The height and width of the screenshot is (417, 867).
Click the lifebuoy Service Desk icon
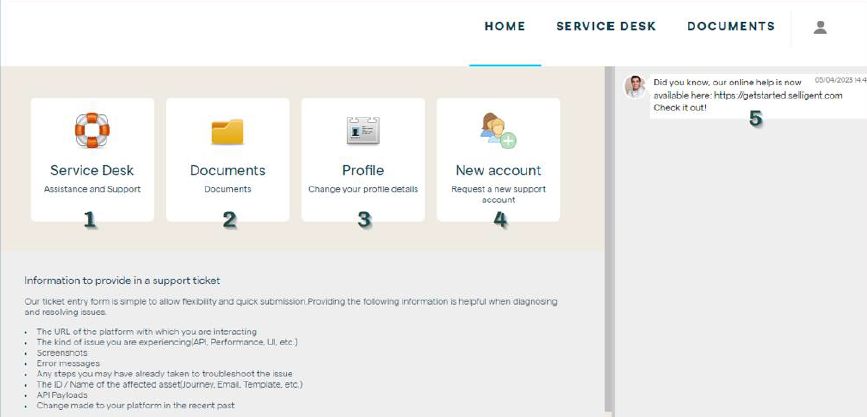(92, 130)
